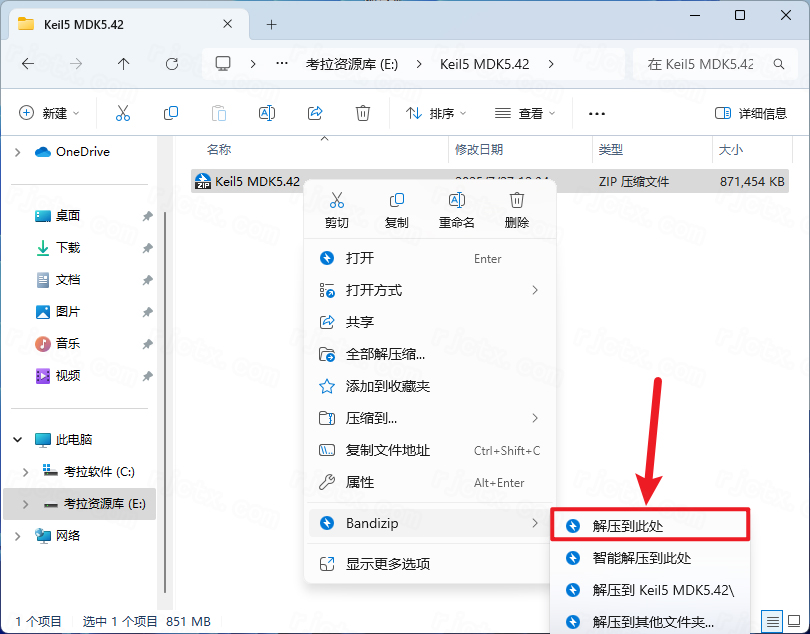The image size is (810, 634).
Task: Select the Rename icon in the toolbar
Action: point(267,112)
